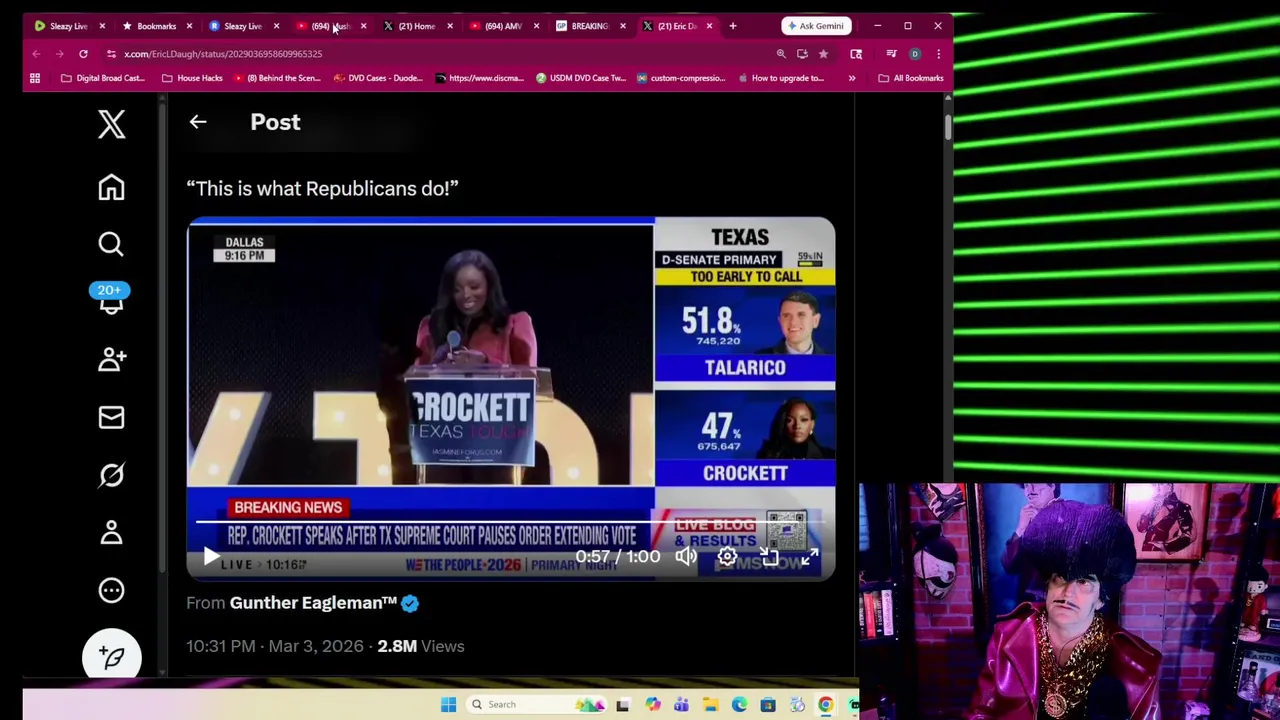Open Chrome apps grid in bookmarks bar

35,78
